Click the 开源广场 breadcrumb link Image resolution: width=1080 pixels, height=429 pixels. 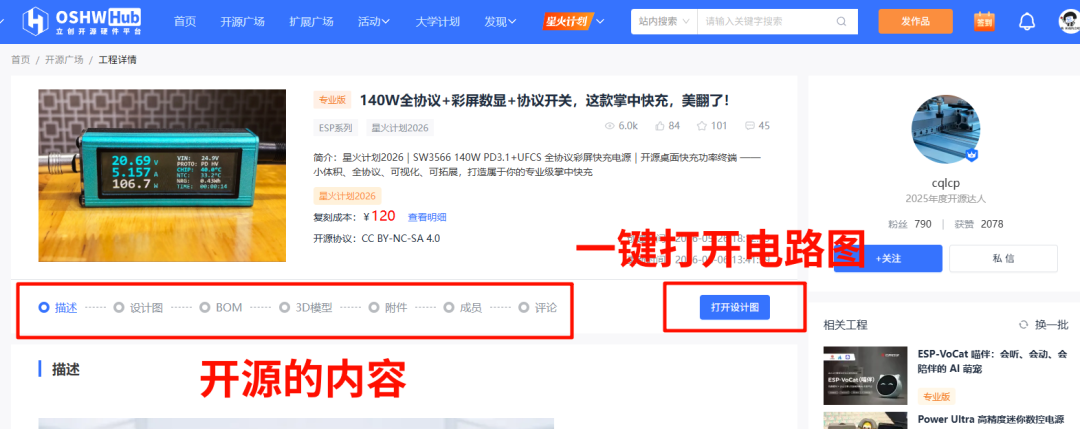[x=64, y=60]
